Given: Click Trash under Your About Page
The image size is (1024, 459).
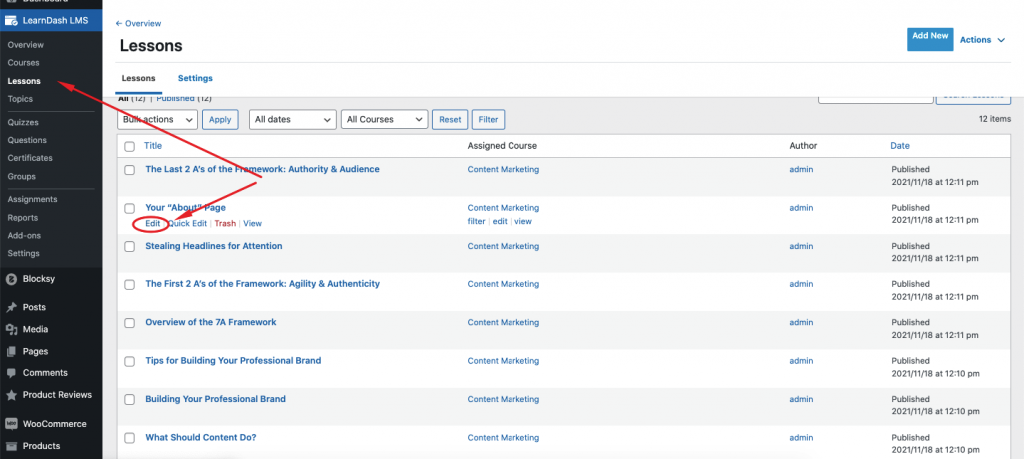Looking at the screenshot, I should tap(225, 223).
